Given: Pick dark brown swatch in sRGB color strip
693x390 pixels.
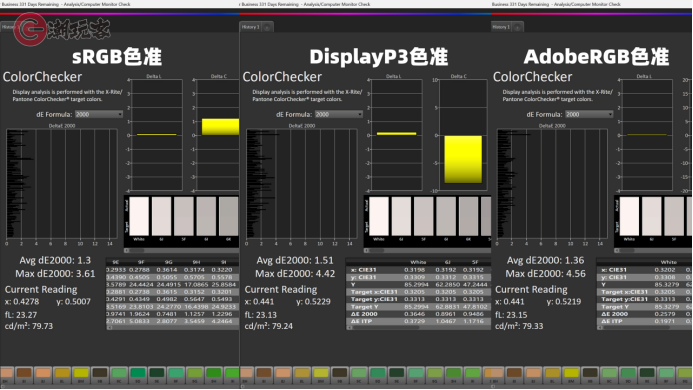Looking at the screenshot, I should click(24, 373).
